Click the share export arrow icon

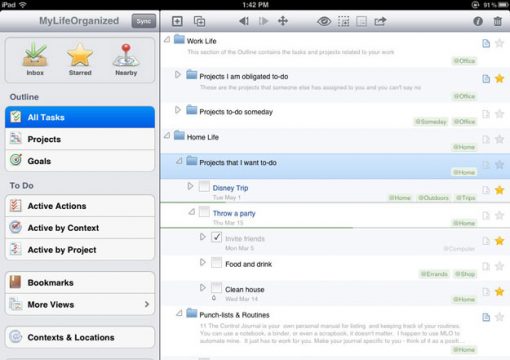(380, 21)
